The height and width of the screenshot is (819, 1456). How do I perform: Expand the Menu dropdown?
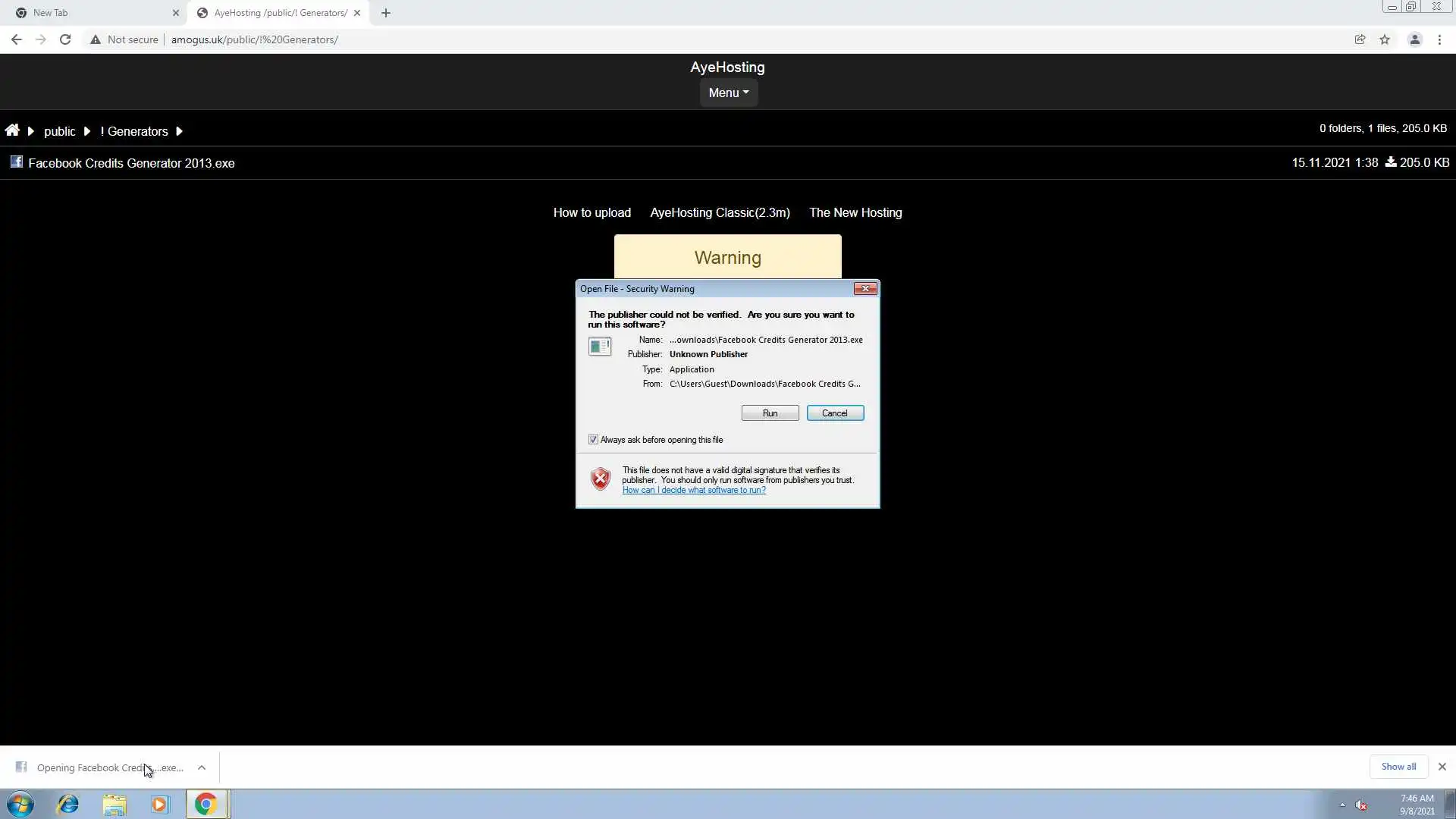click(x=728, y=93)
